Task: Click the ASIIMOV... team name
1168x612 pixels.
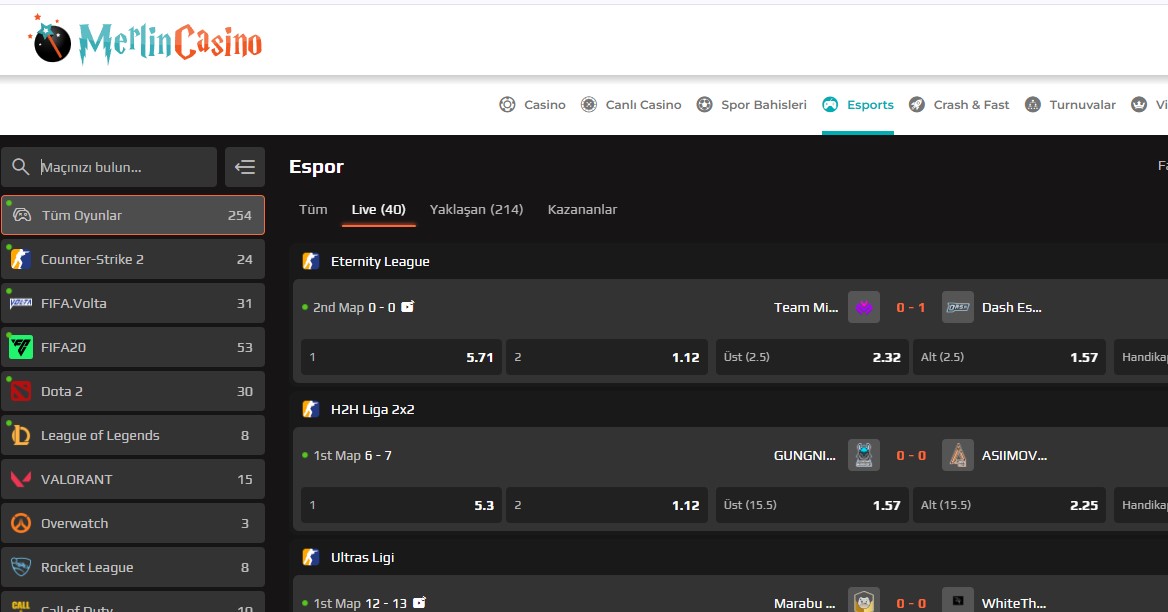Action: pyautogui.click(x=1015, y=455)
